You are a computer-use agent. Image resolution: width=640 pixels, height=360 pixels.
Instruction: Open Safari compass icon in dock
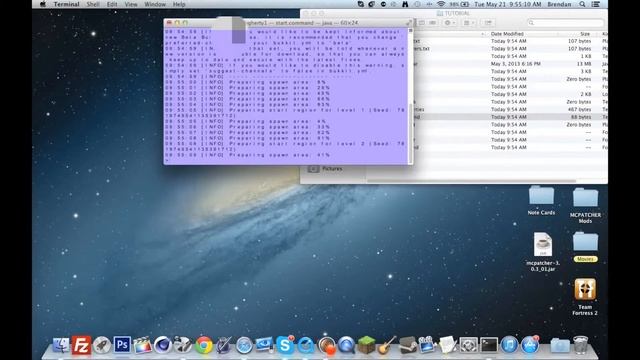tap(244, 346)
